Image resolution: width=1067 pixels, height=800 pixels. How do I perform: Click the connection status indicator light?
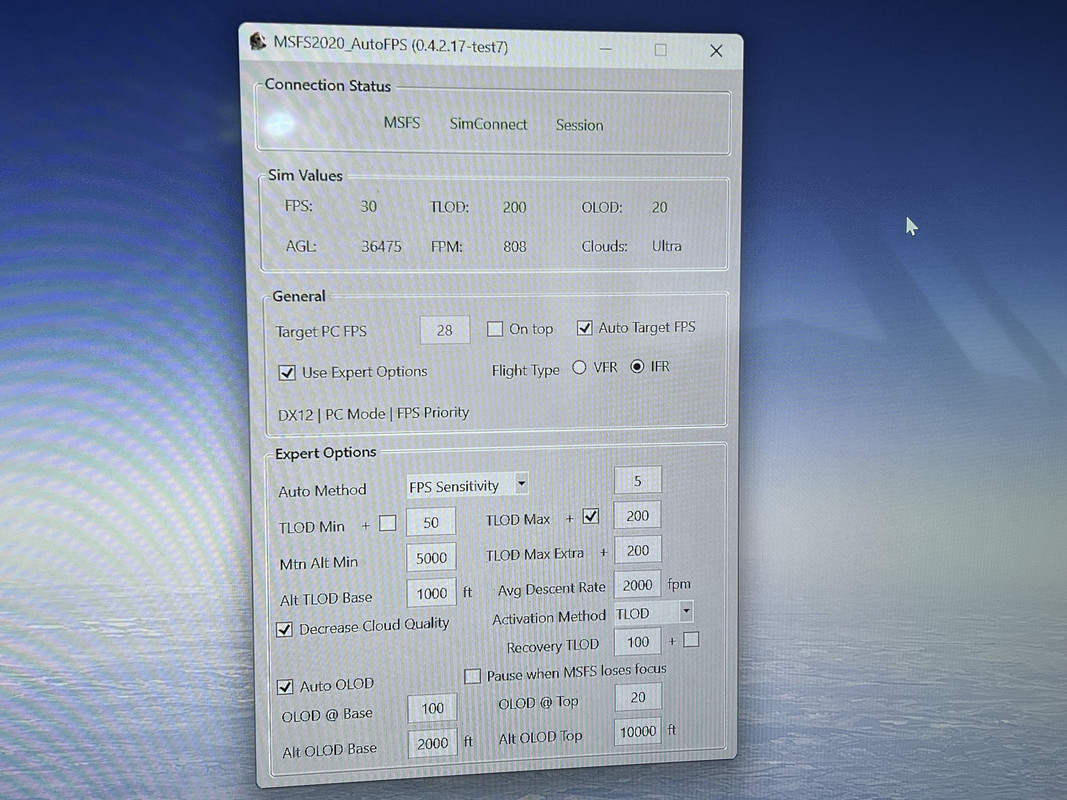click(280, 123)
